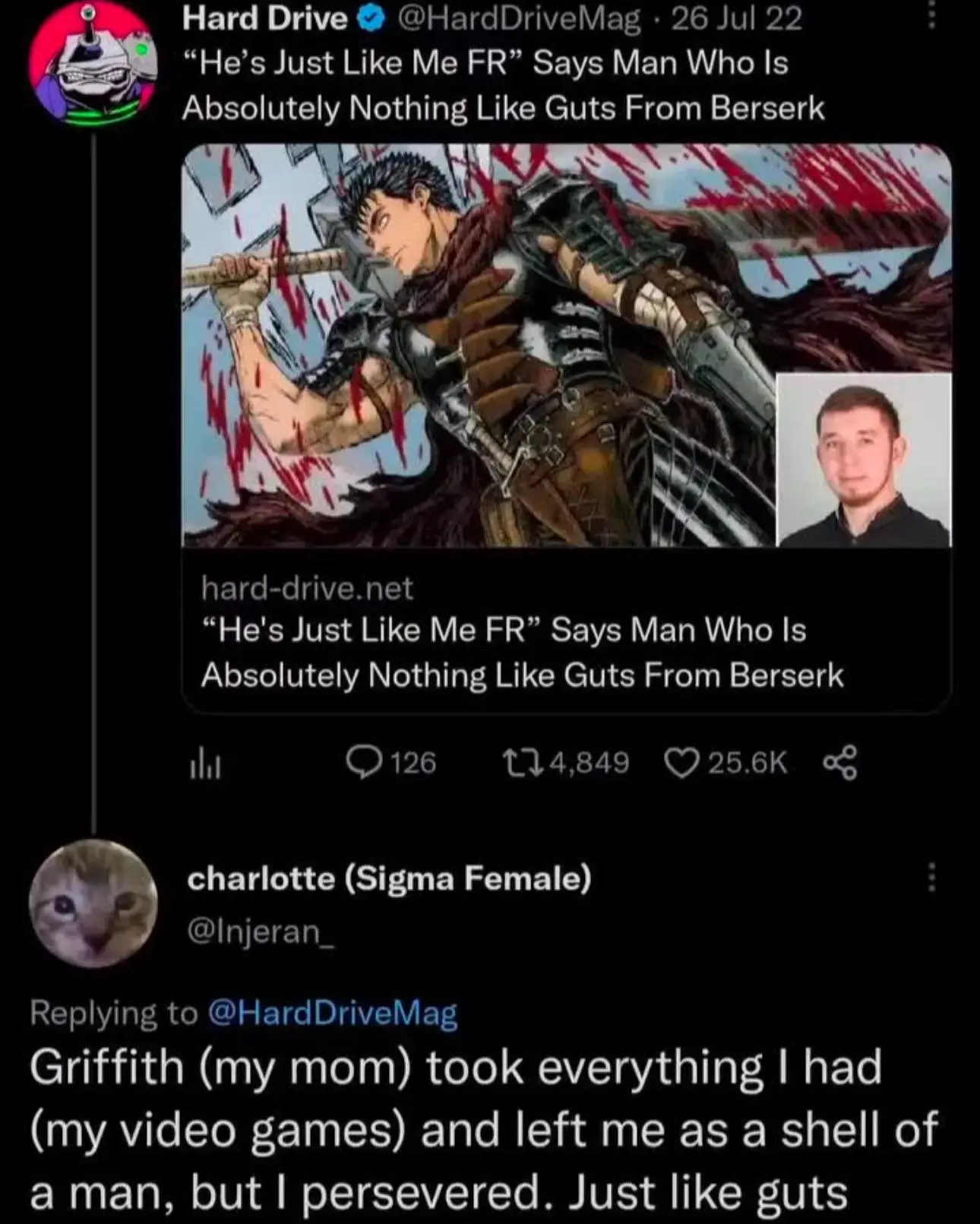Viewport: 980px width, 1224px height.
Task: Follow the @HardDriveMag mention in reply
Action: 332,1014
